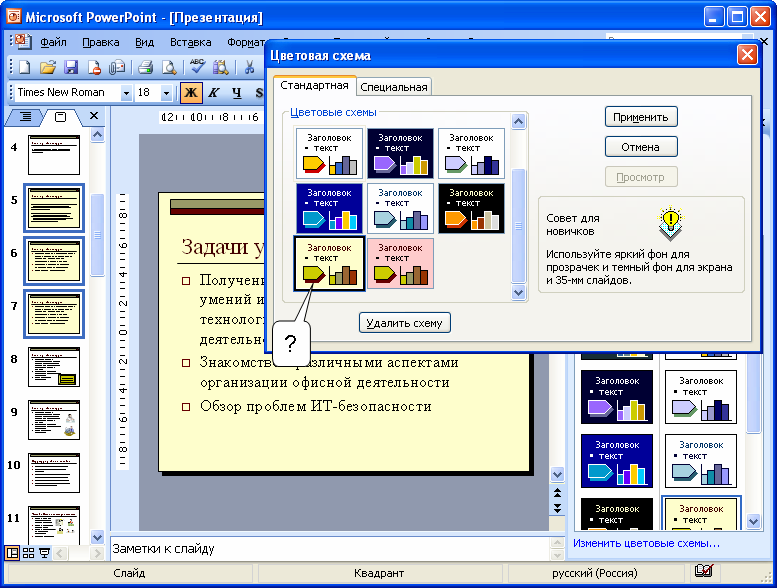Select slide 10 thumbnail
Screen dimensions: 777x588
pos(54,473)
